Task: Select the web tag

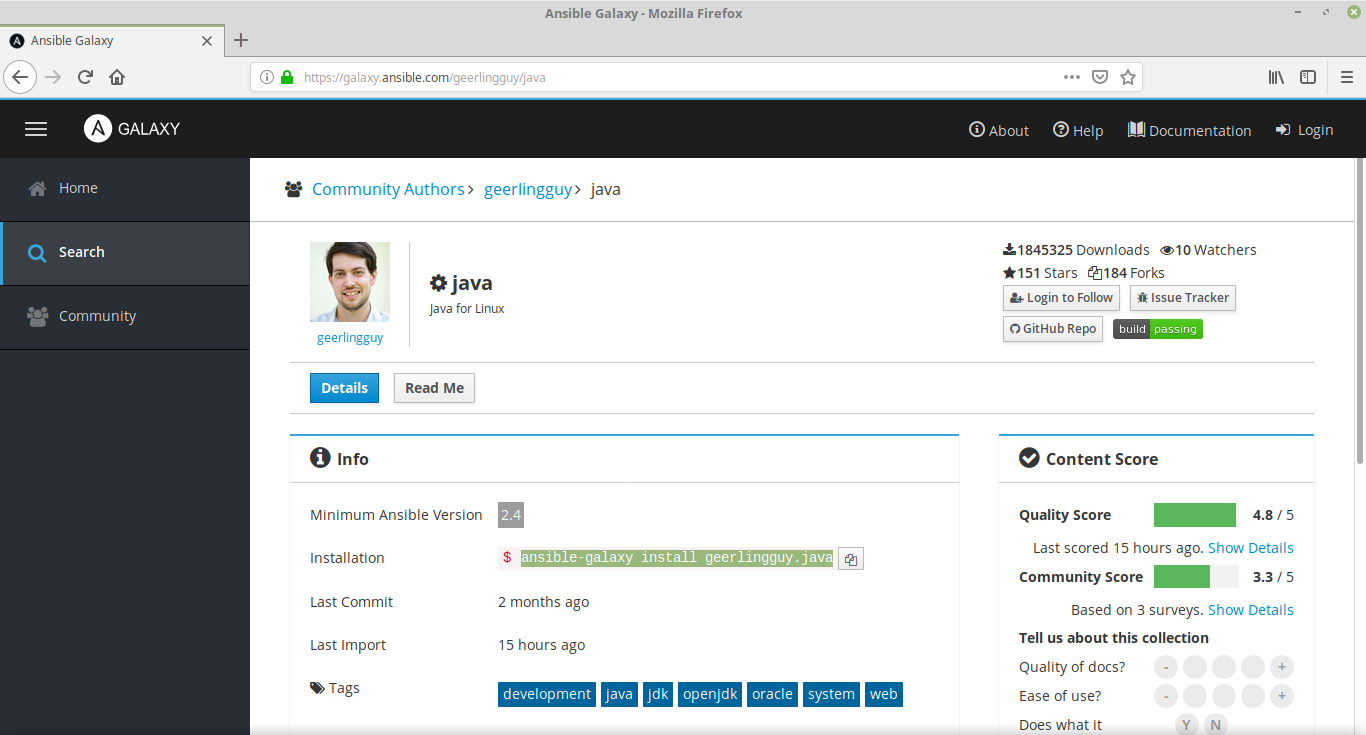Action: click(884, 694)
